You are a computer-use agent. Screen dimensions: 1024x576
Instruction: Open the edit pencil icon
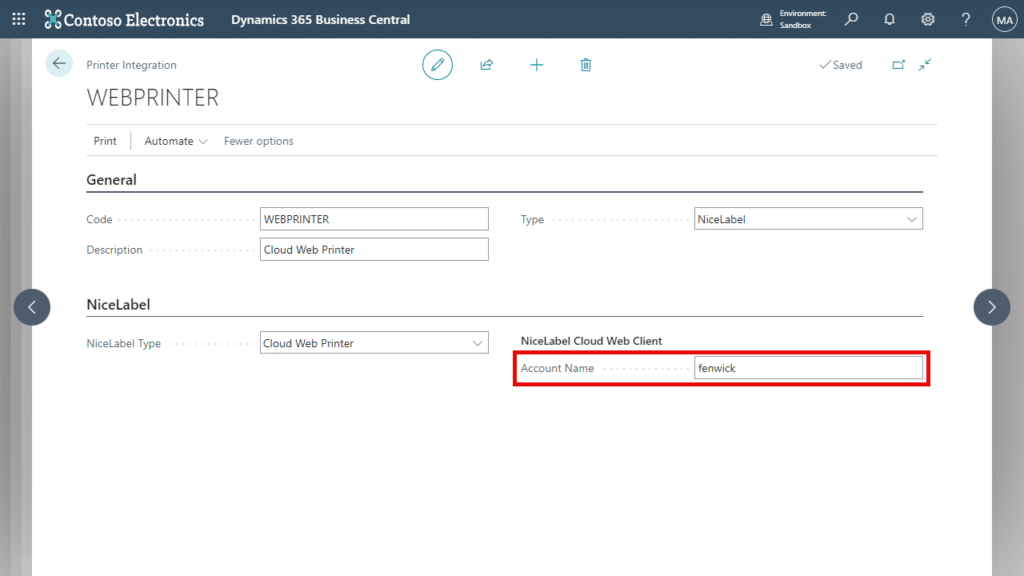click(x=437, y=64)
